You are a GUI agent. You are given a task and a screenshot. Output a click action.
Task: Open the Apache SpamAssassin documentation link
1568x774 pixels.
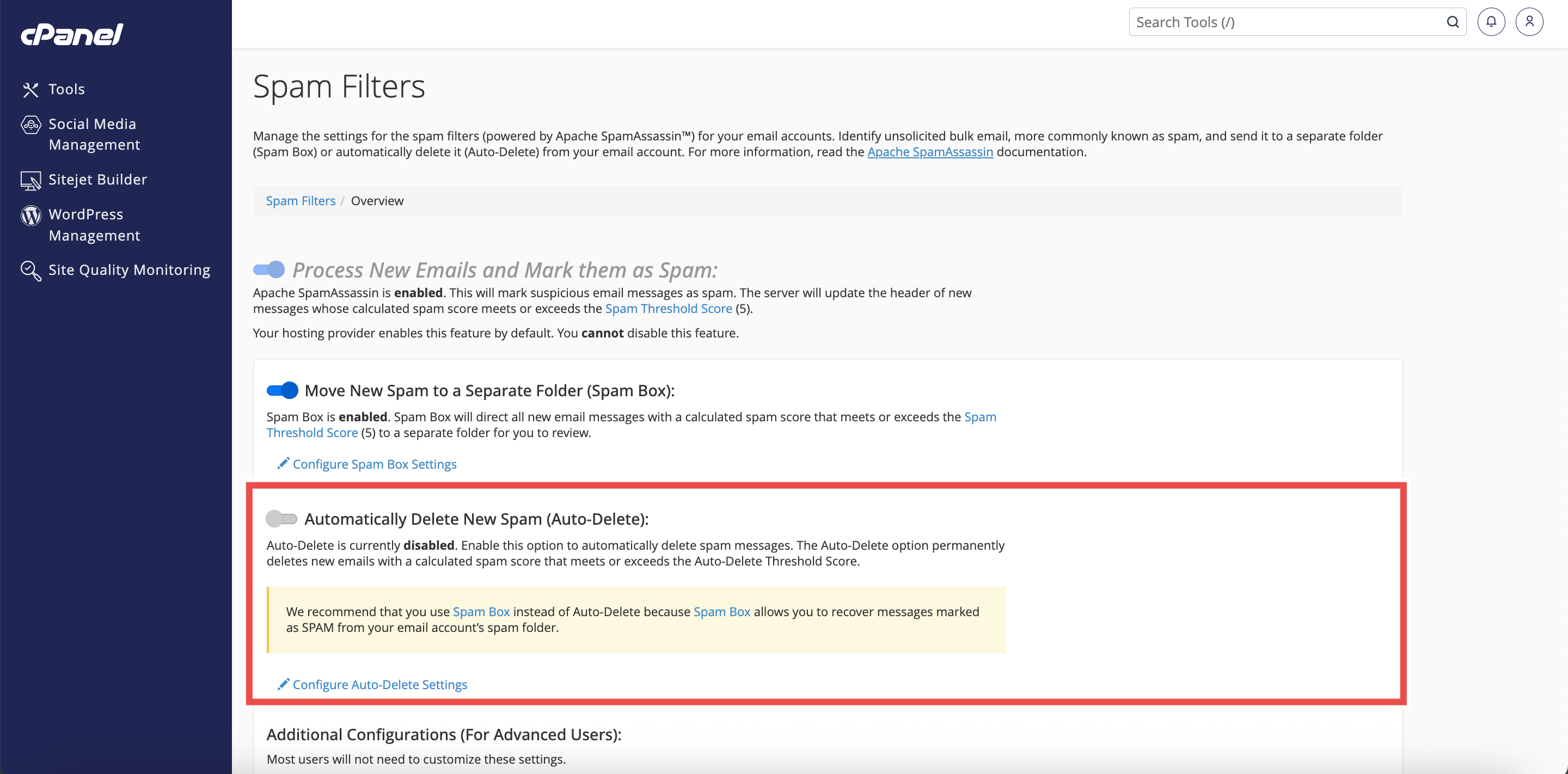click(929, 152)
